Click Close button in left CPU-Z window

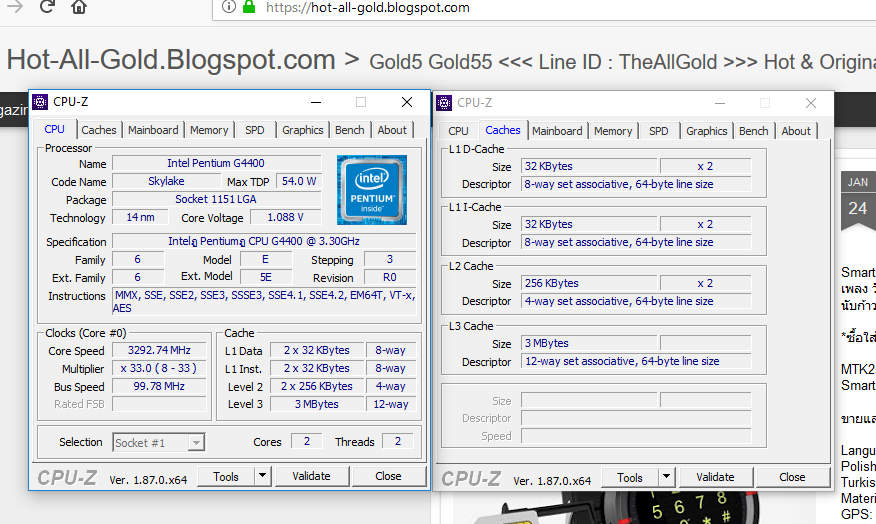(388, 476)
